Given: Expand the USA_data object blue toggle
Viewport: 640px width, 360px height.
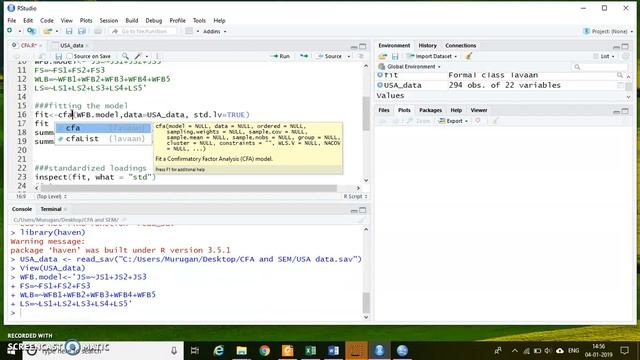Looking at the screenshot, I should (380, 85).
